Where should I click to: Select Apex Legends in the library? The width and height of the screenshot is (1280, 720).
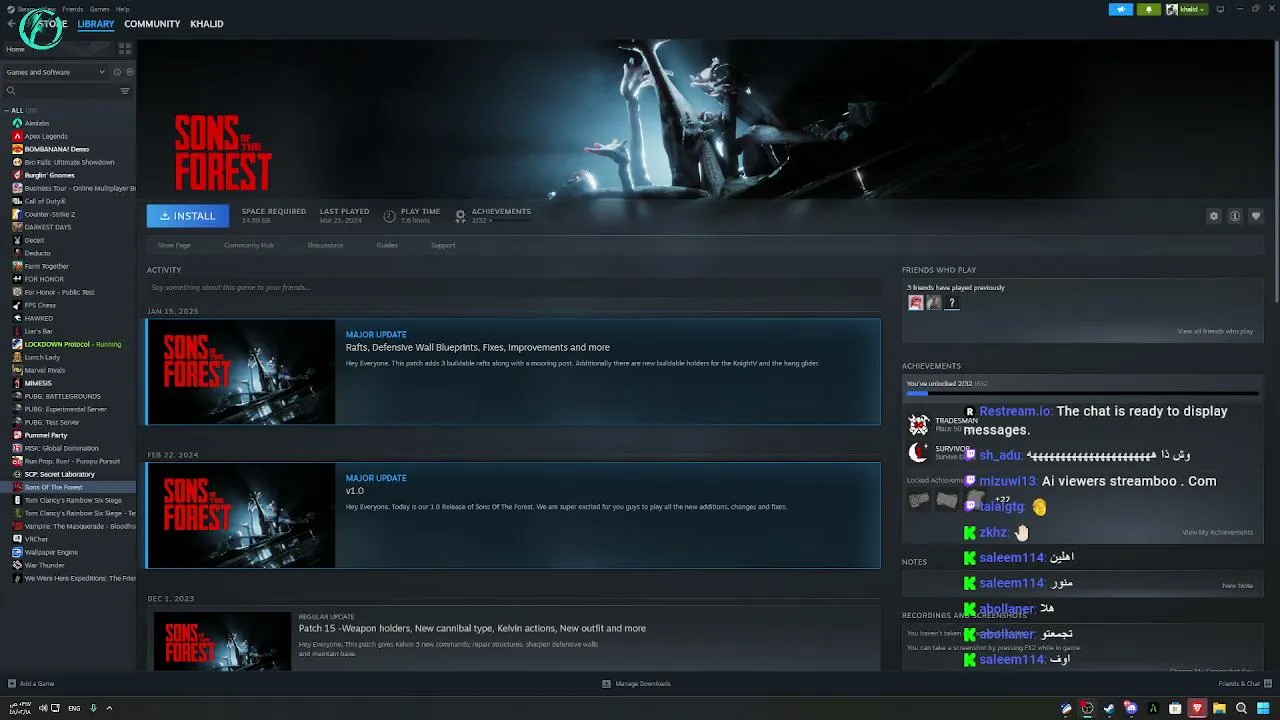tap(46, 136)
